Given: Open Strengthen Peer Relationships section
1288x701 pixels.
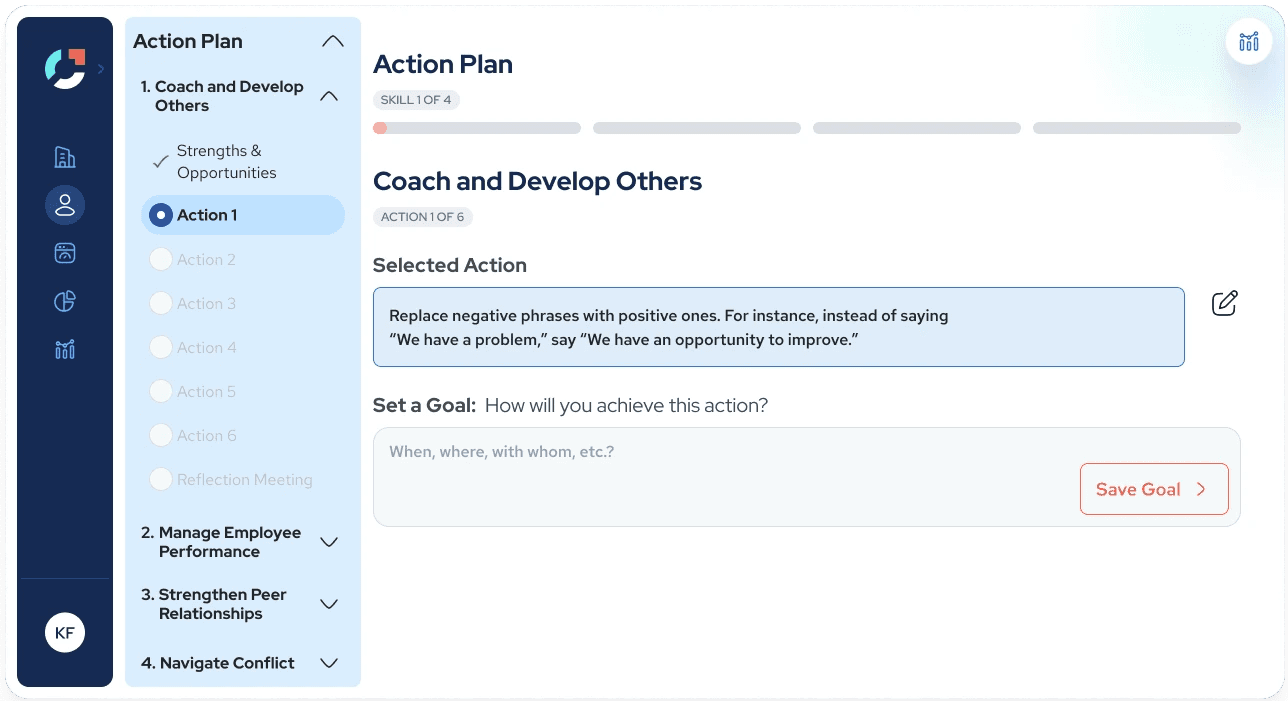Looking at the screenshot, I should 328,604.
